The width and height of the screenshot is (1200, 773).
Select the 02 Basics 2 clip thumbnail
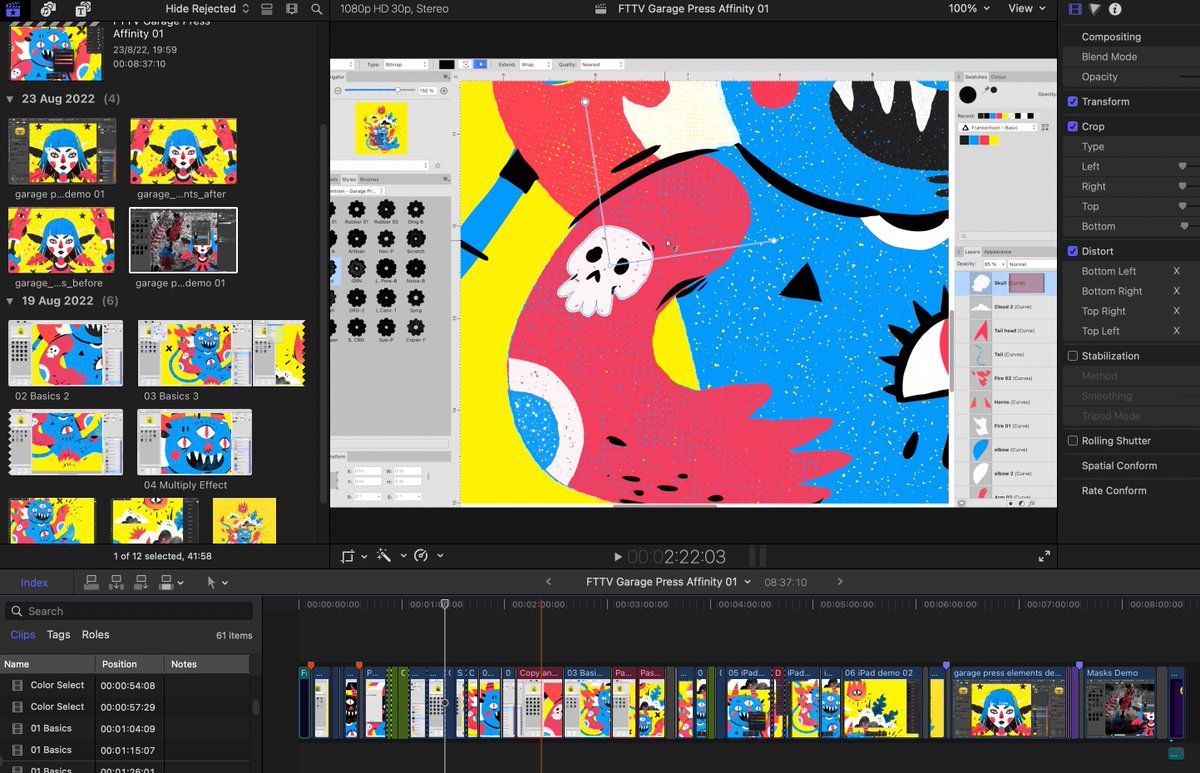pos(66,353)
